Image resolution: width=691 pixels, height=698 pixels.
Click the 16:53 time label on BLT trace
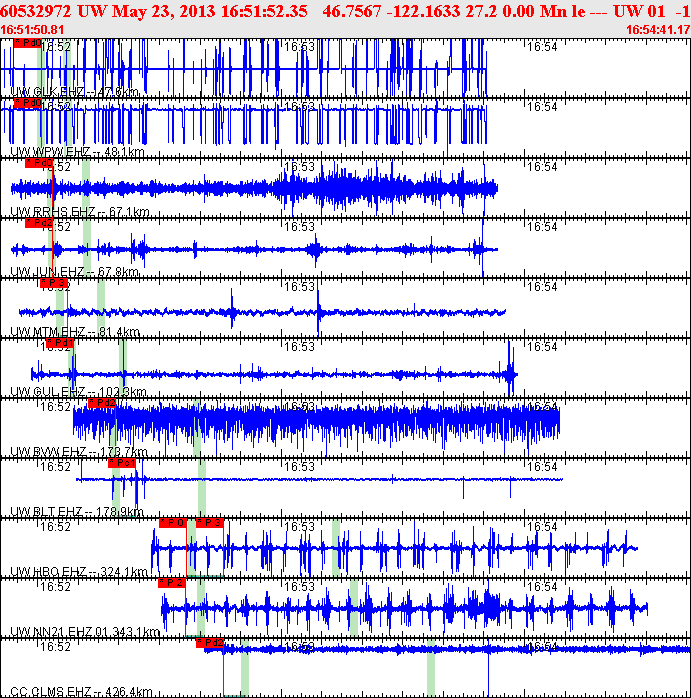tap(300, 467)
